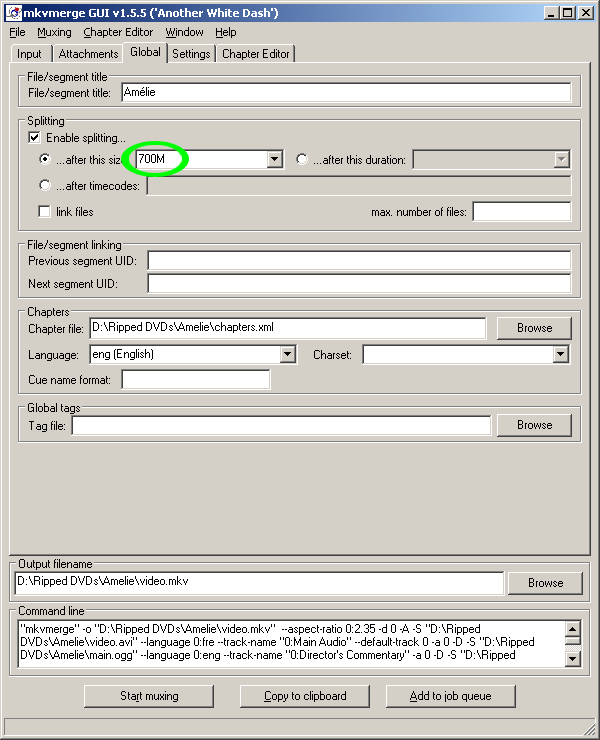
Task: Click the Start muxing button
Action: [149, 696]
